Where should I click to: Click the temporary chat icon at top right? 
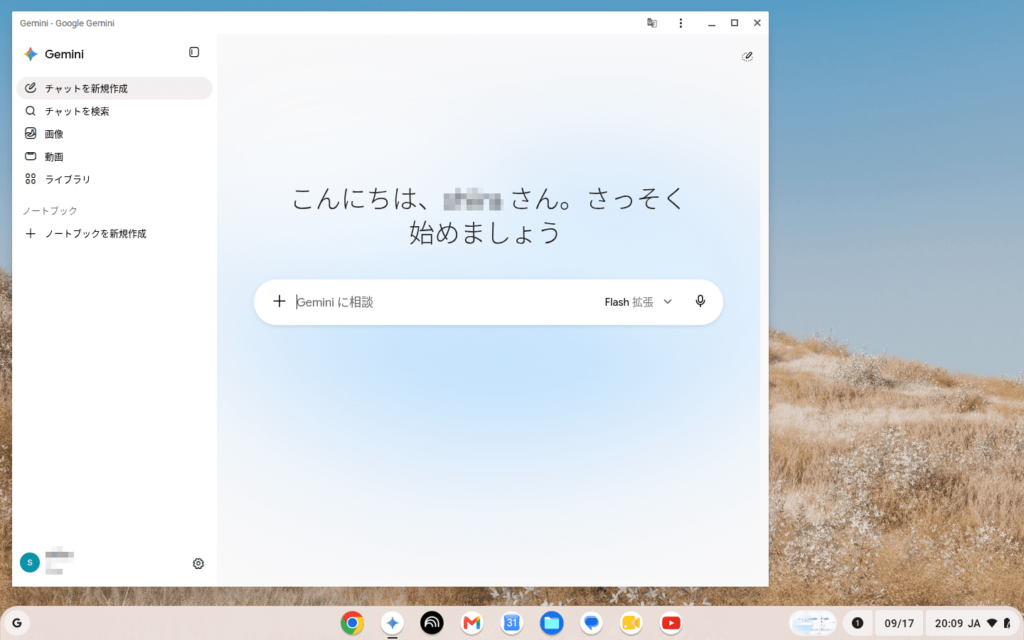click(747, 57)
